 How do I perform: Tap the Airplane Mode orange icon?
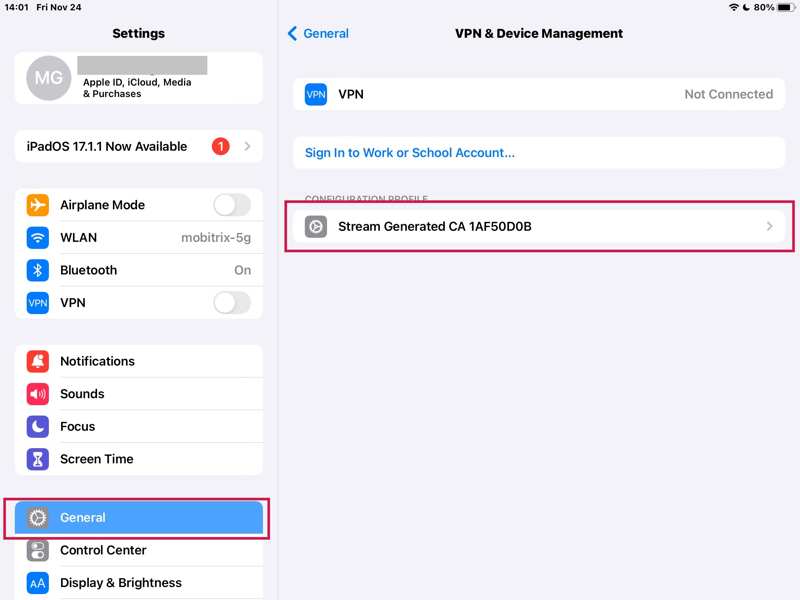tap(38, 205)
